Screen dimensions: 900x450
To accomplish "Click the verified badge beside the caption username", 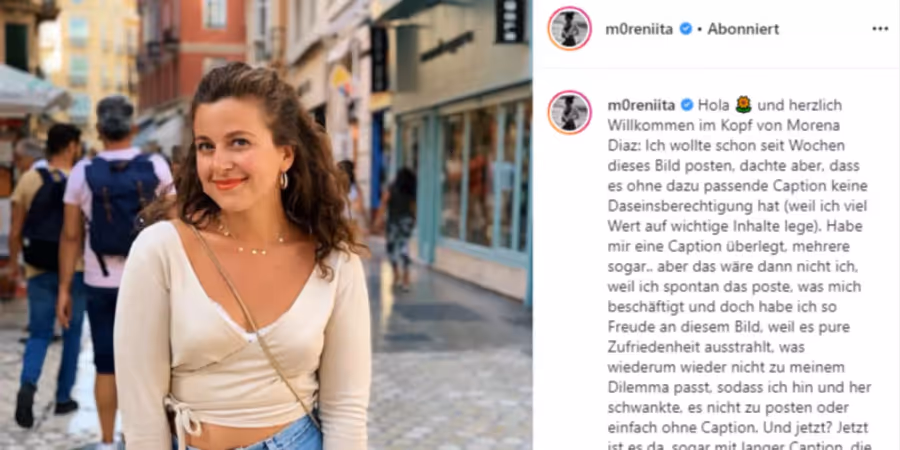I will 687,105.
